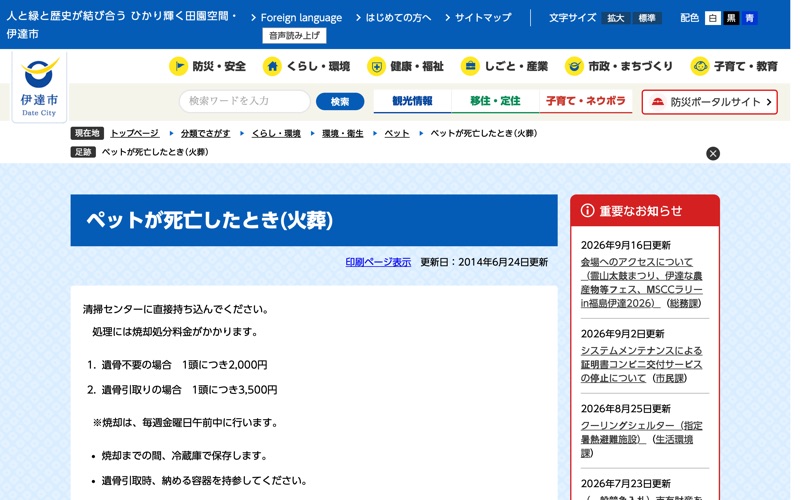Open the 市民課 link

tap(669, 378)
